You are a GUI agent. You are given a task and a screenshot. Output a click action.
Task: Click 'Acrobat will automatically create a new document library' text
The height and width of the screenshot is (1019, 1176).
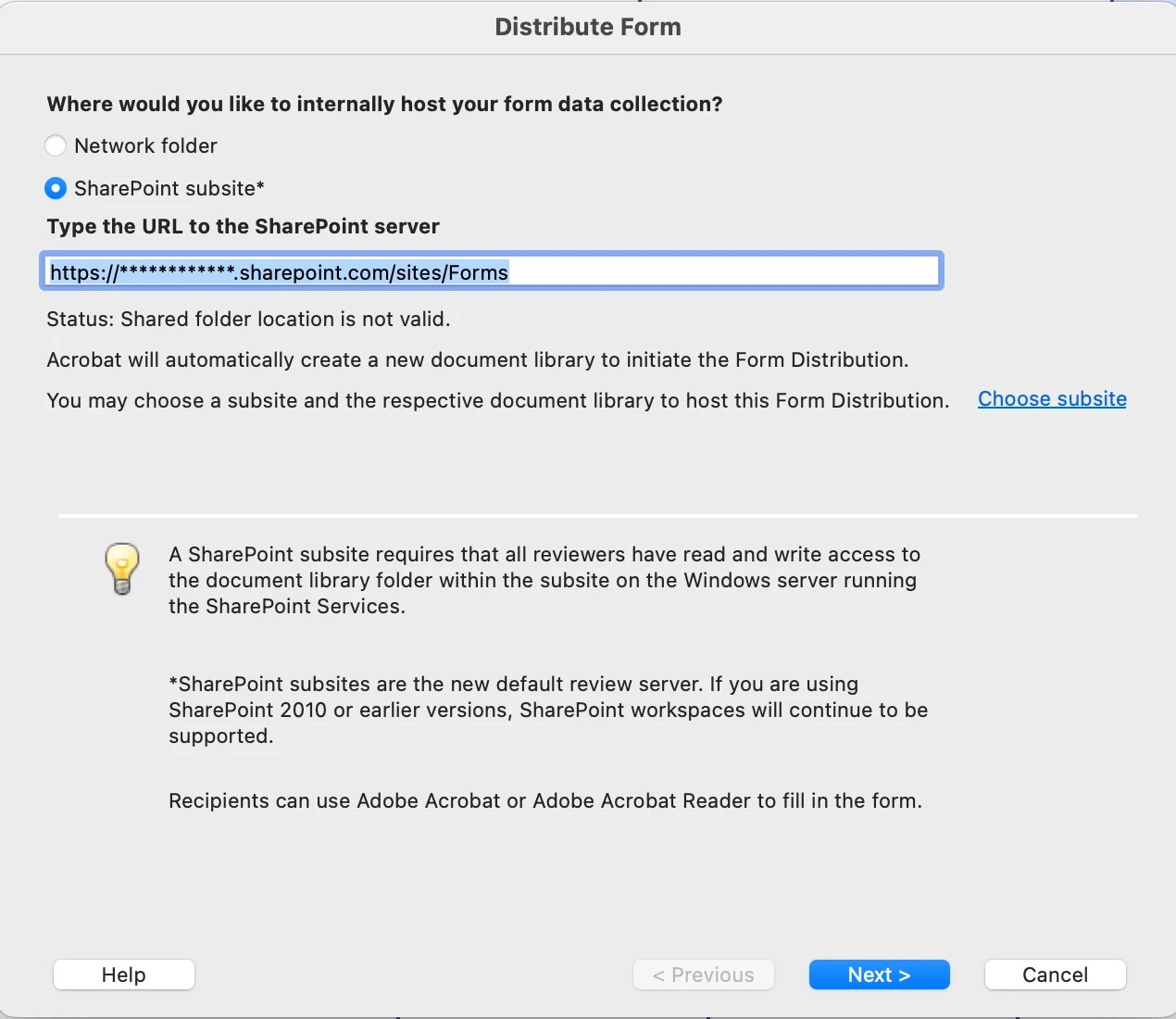tap(478, 360)
